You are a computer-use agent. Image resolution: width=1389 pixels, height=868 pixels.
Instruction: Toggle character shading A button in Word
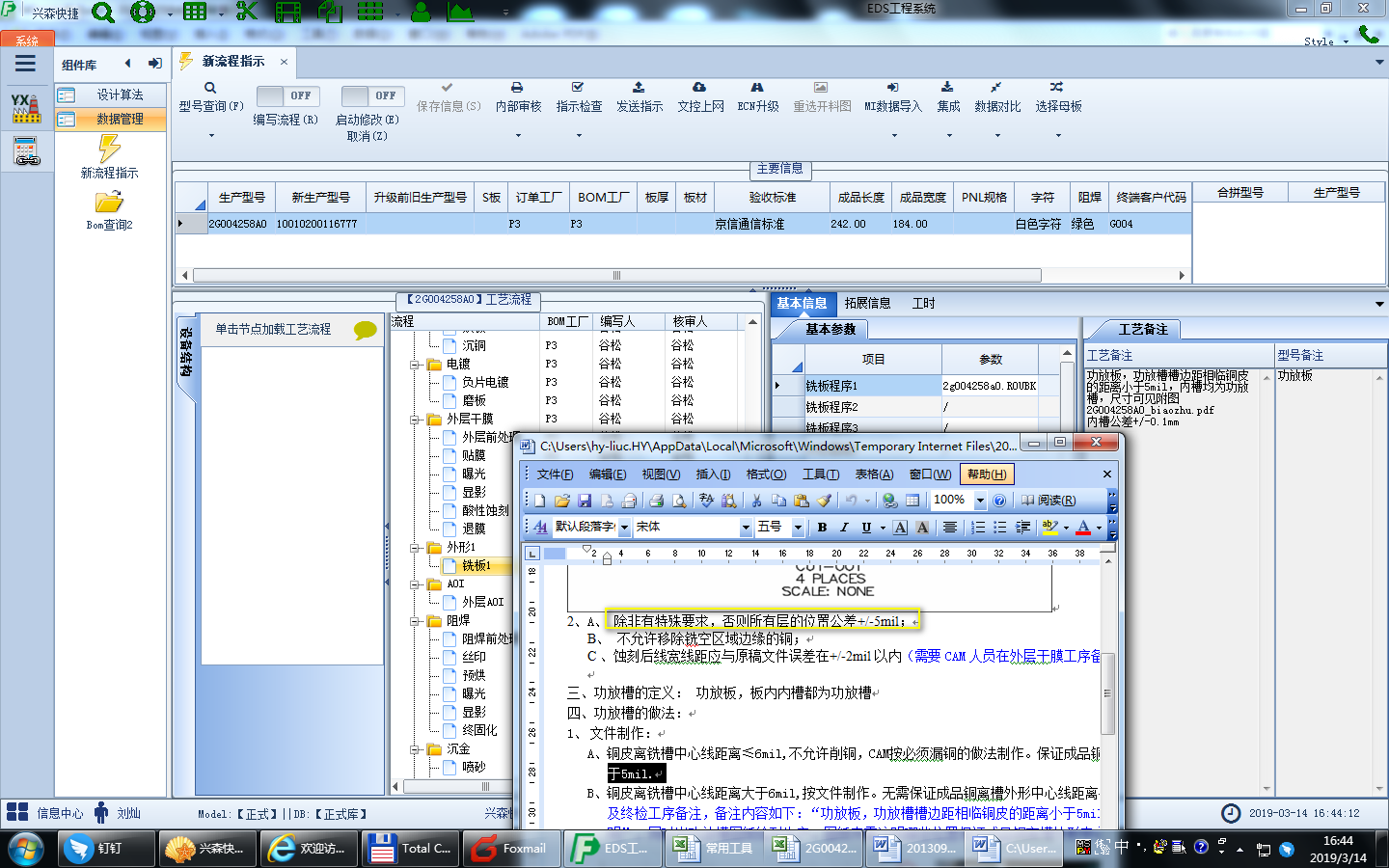click(922, 528)
